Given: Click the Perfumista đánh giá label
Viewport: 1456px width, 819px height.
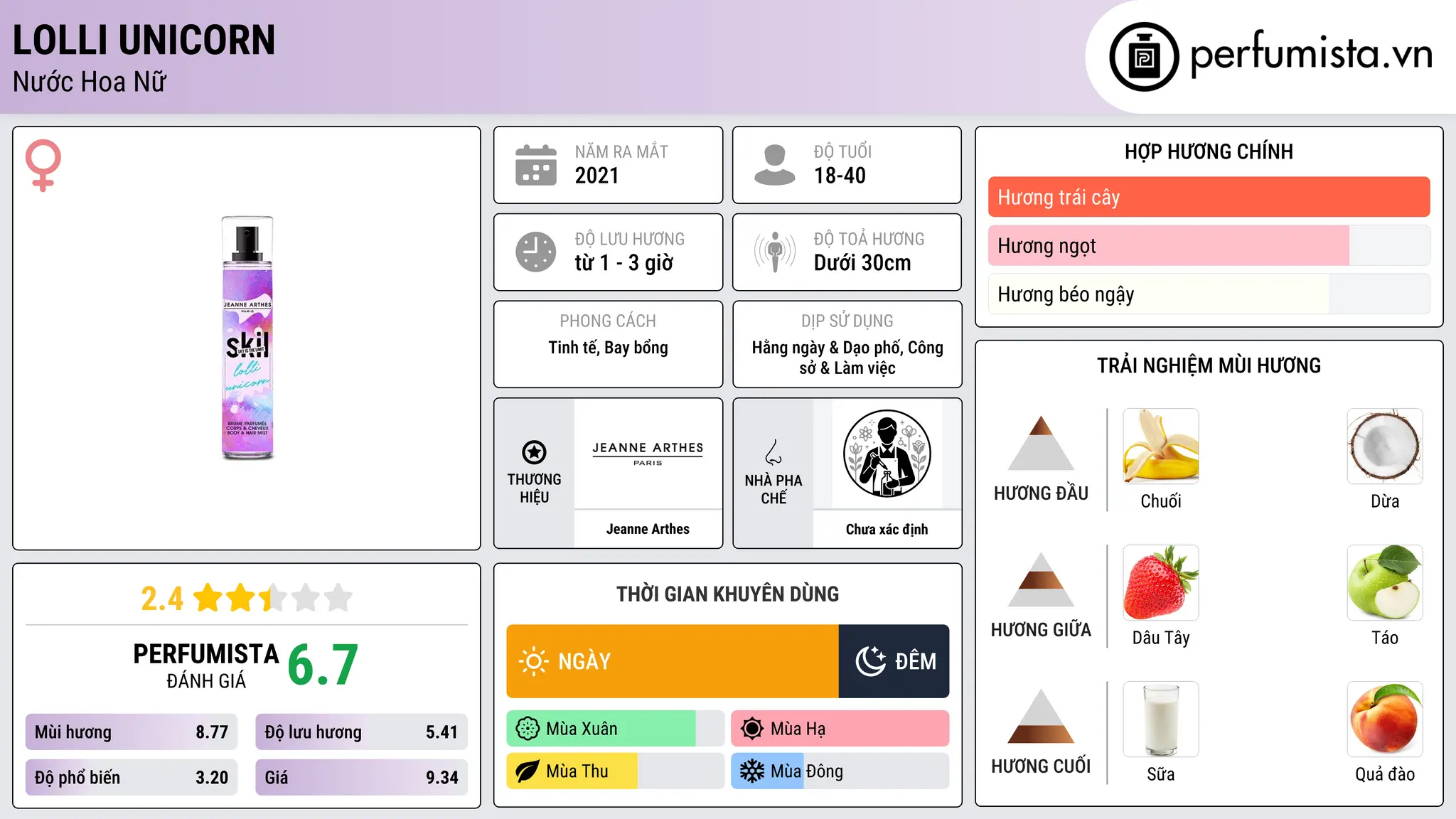Looking at the screenshot, I should pos(206,665).
